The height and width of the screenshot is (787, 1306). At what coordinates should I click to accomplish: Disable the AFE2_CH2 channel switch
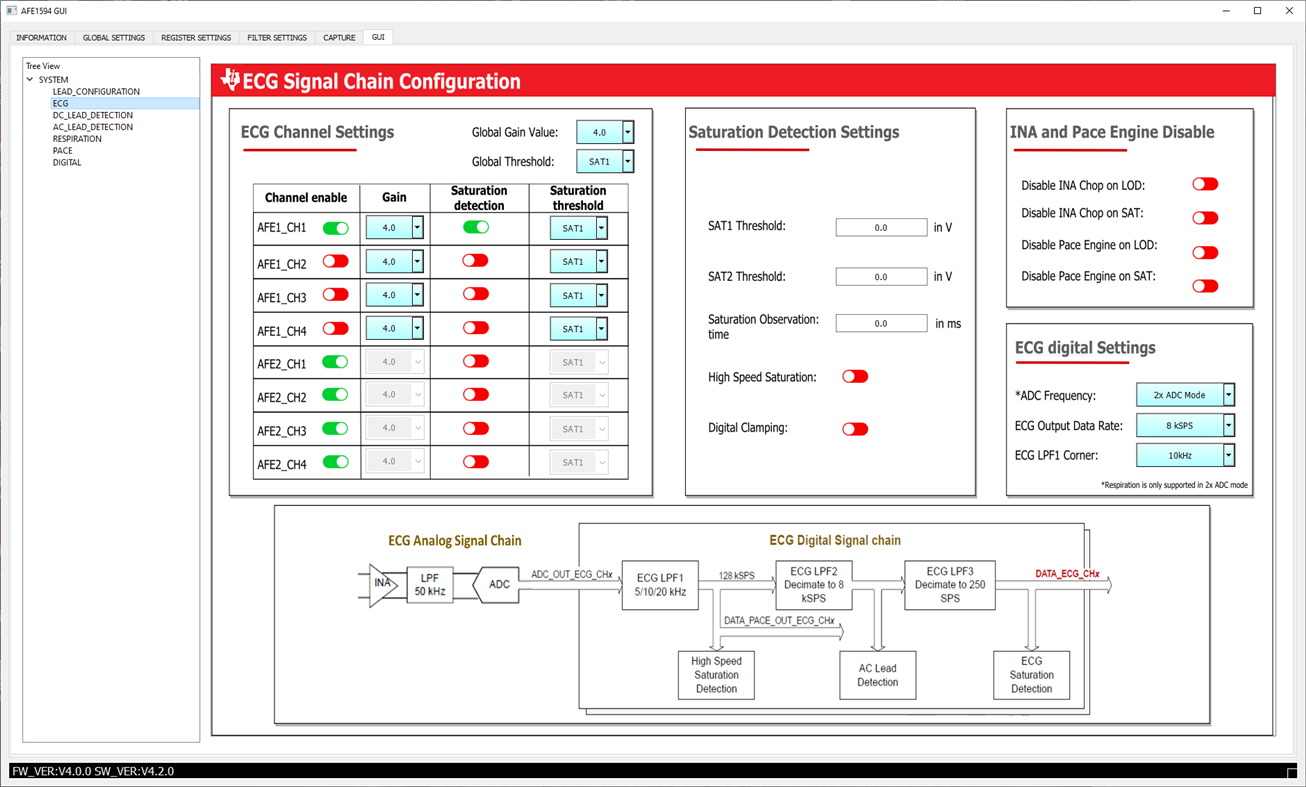[336, 395]
